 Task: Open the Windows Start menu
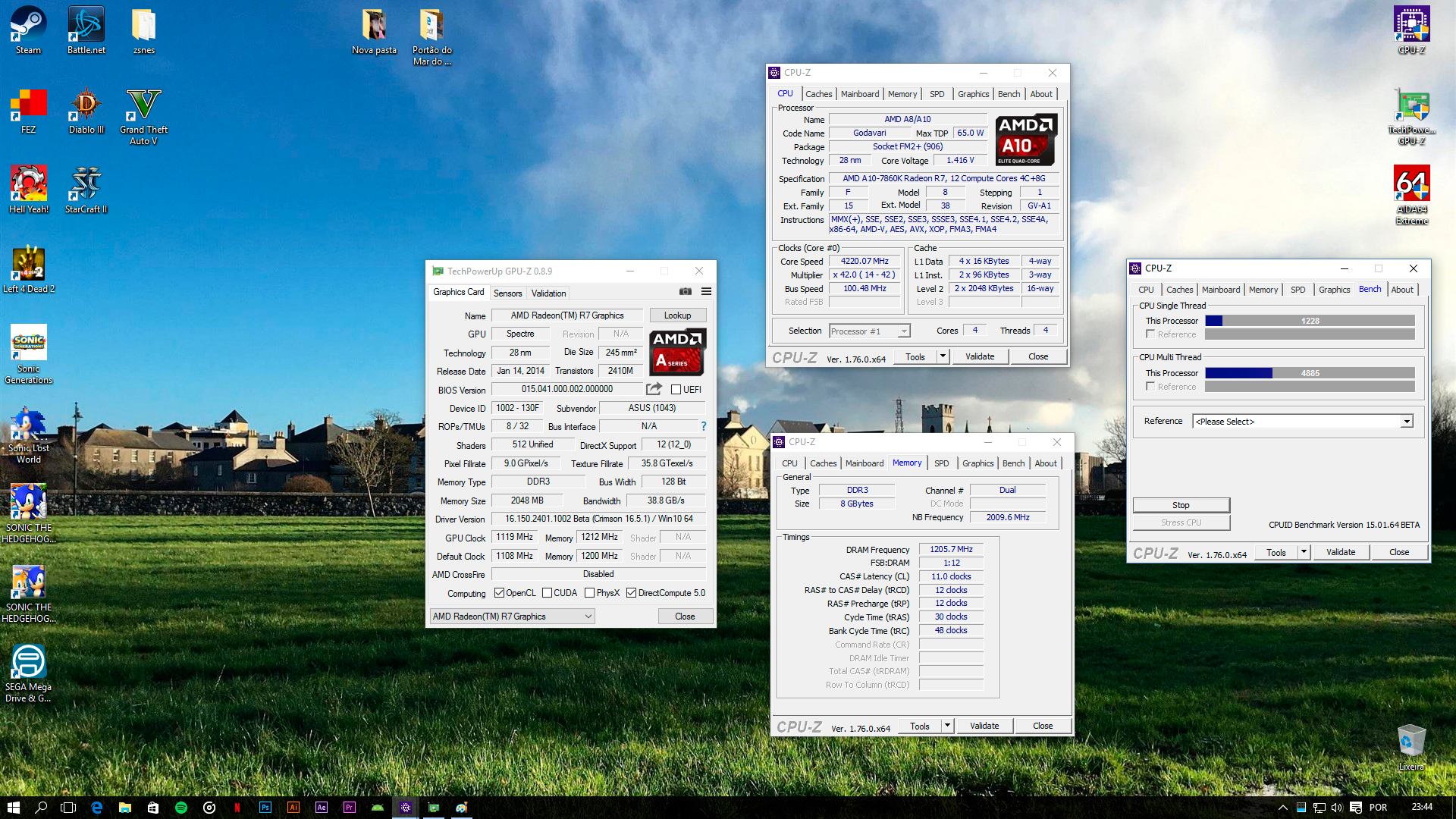tap(13, 808)
